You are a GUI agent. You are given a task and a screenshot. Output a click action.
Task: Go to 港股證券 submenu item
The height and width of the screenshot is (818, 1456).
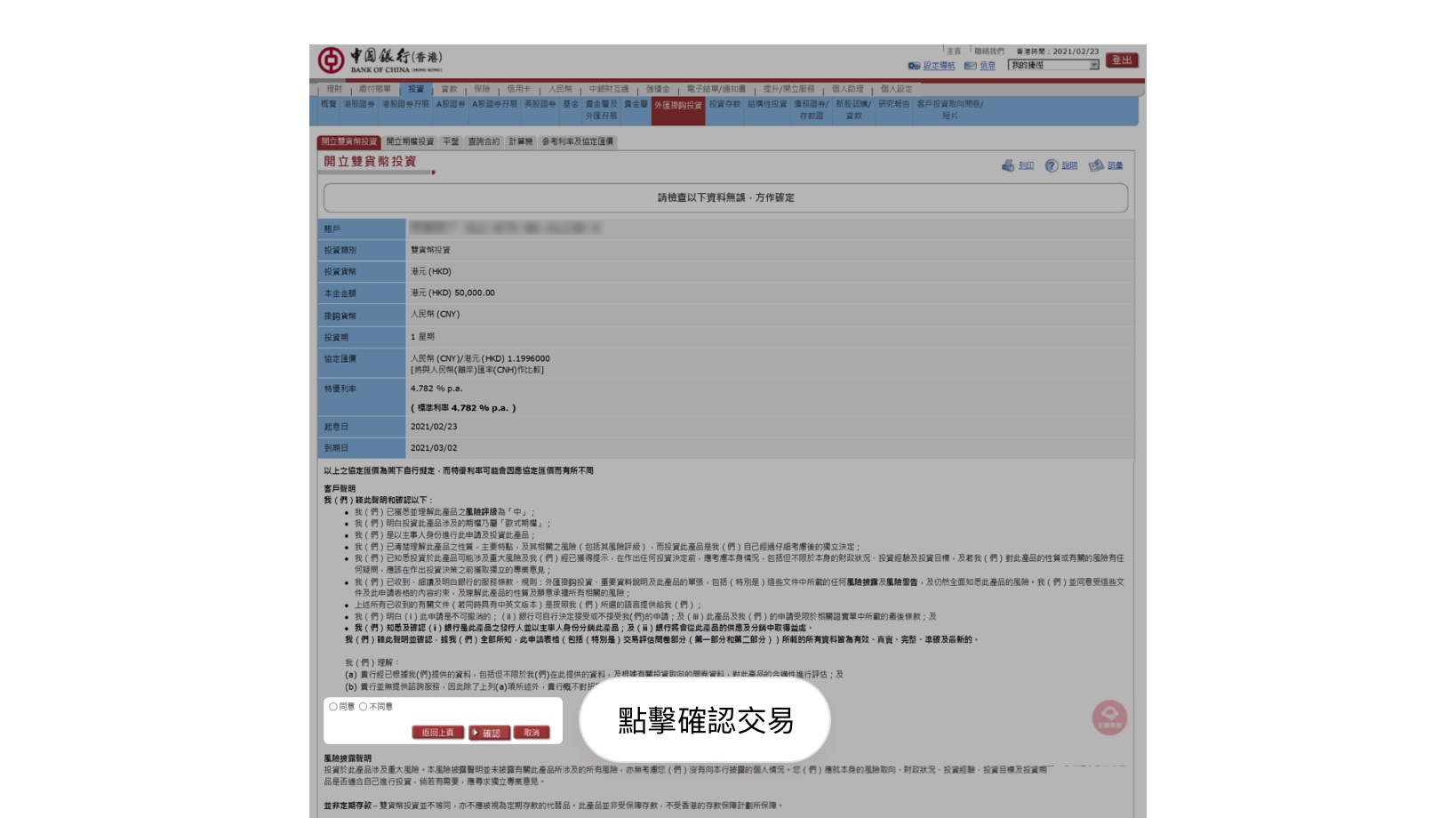(359, 104)
